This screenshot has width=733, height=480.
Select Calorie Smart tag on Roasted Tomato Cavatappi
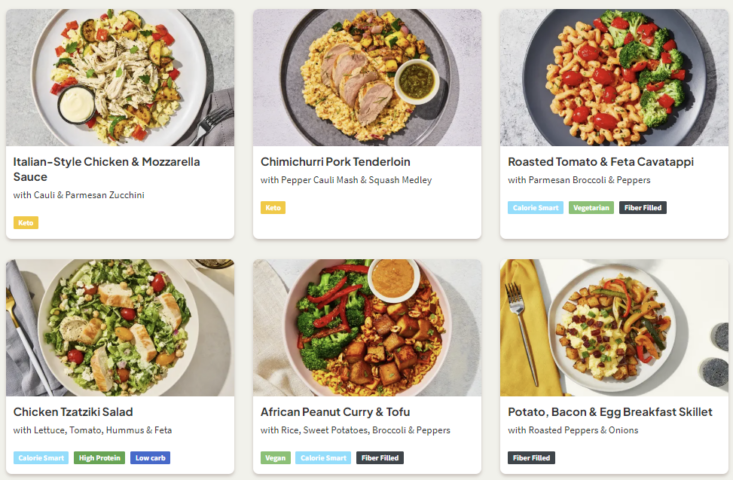[536, 208]
